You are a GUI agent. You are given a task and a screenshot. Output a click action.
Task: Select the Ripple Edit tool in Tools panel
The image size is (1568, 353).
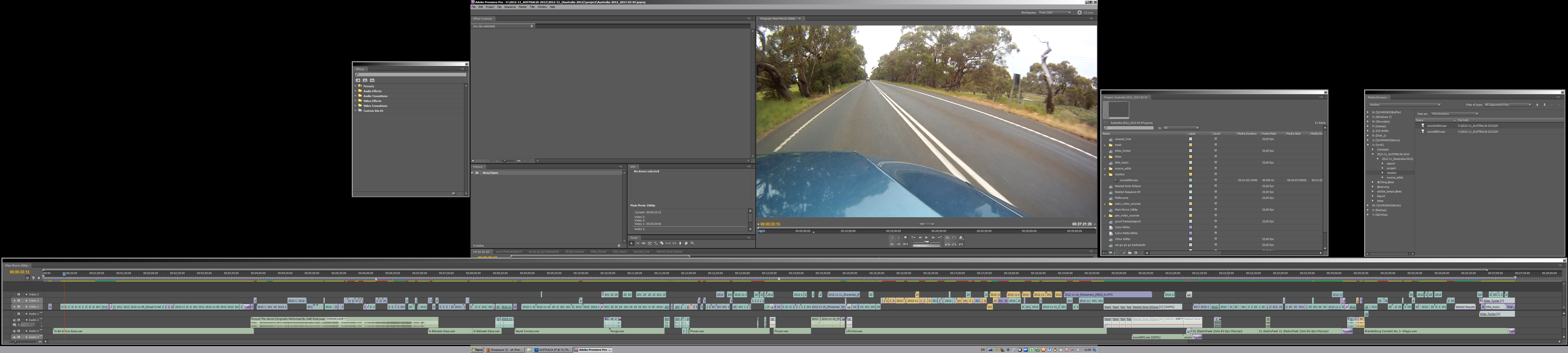tap(643, 243)
